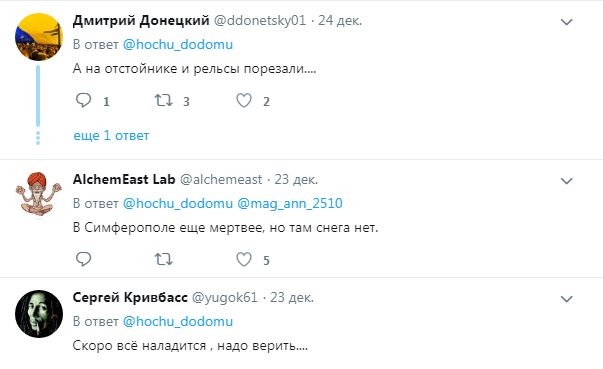Open the more menu chevron on Дмитрий Донецкий's tweet

coord(566,22)
